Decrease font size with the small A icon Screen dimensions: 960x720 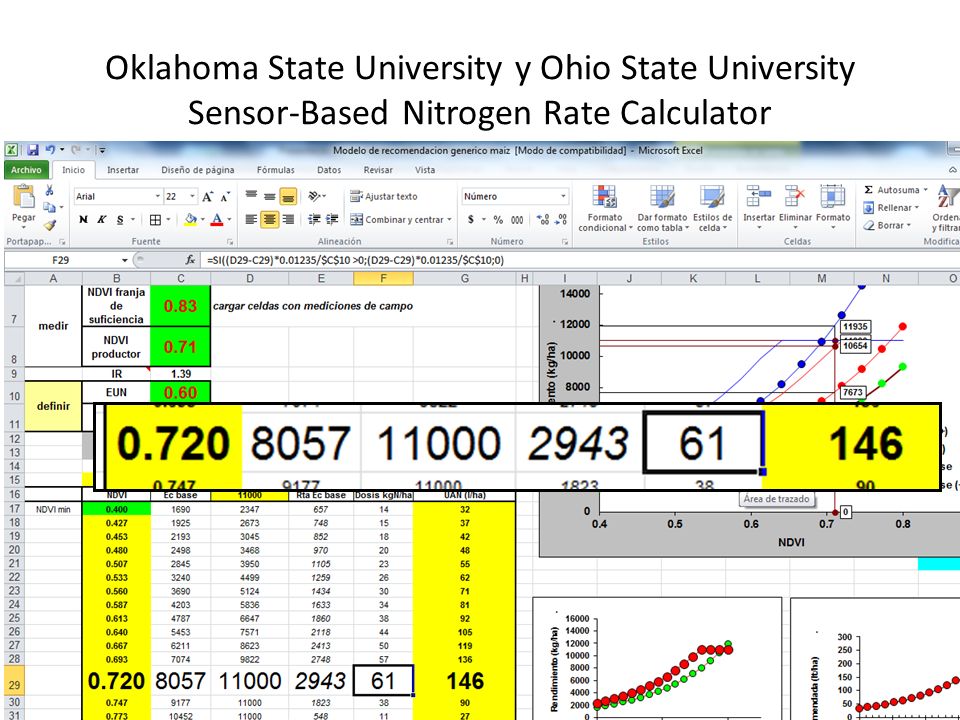(x=225, y=197)
